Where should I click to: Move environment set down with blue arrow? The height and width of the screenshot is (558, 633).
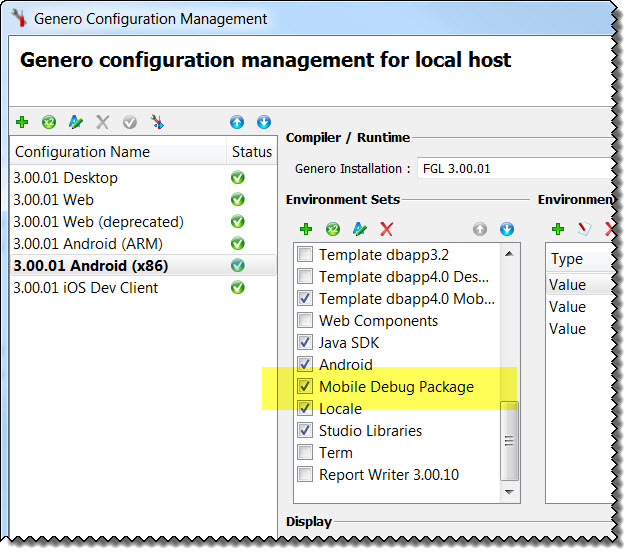[x=507, y=229]
